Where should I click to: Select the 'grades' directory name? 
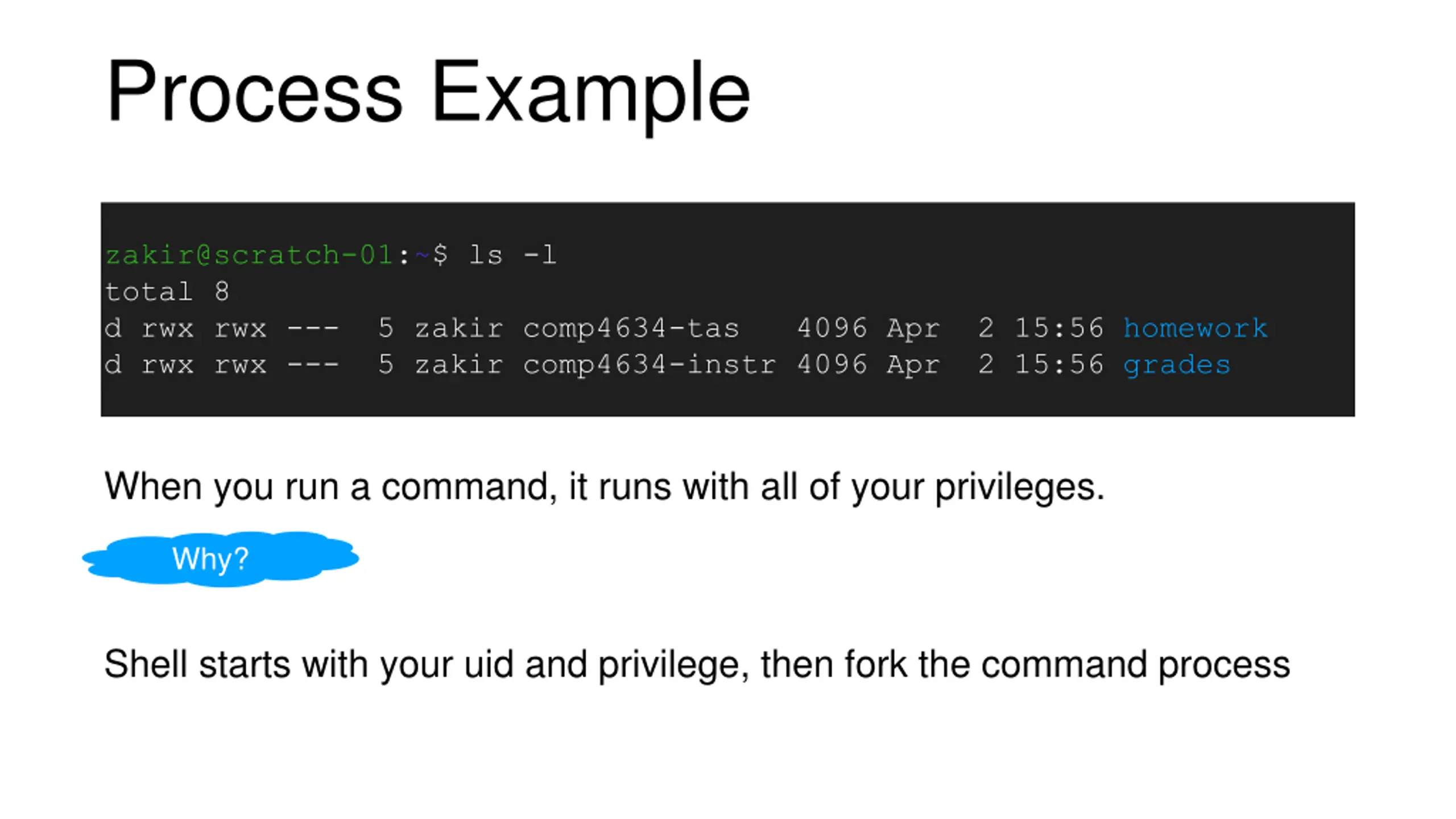coord(1177,365)
